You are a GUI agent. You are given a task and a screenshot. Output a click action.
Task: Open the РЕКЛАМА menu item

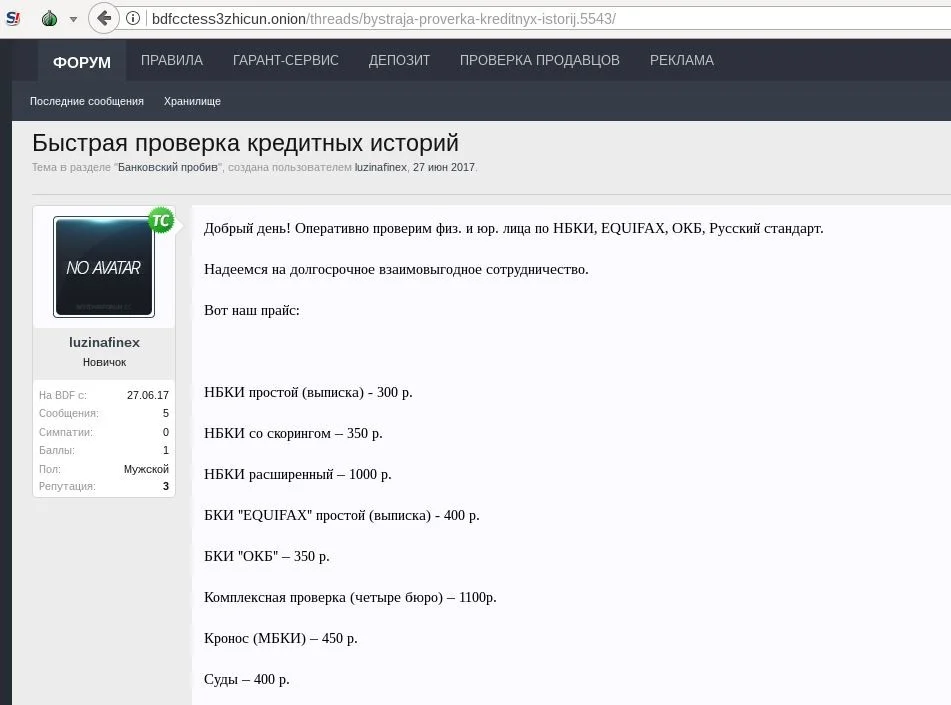point(682,60)
